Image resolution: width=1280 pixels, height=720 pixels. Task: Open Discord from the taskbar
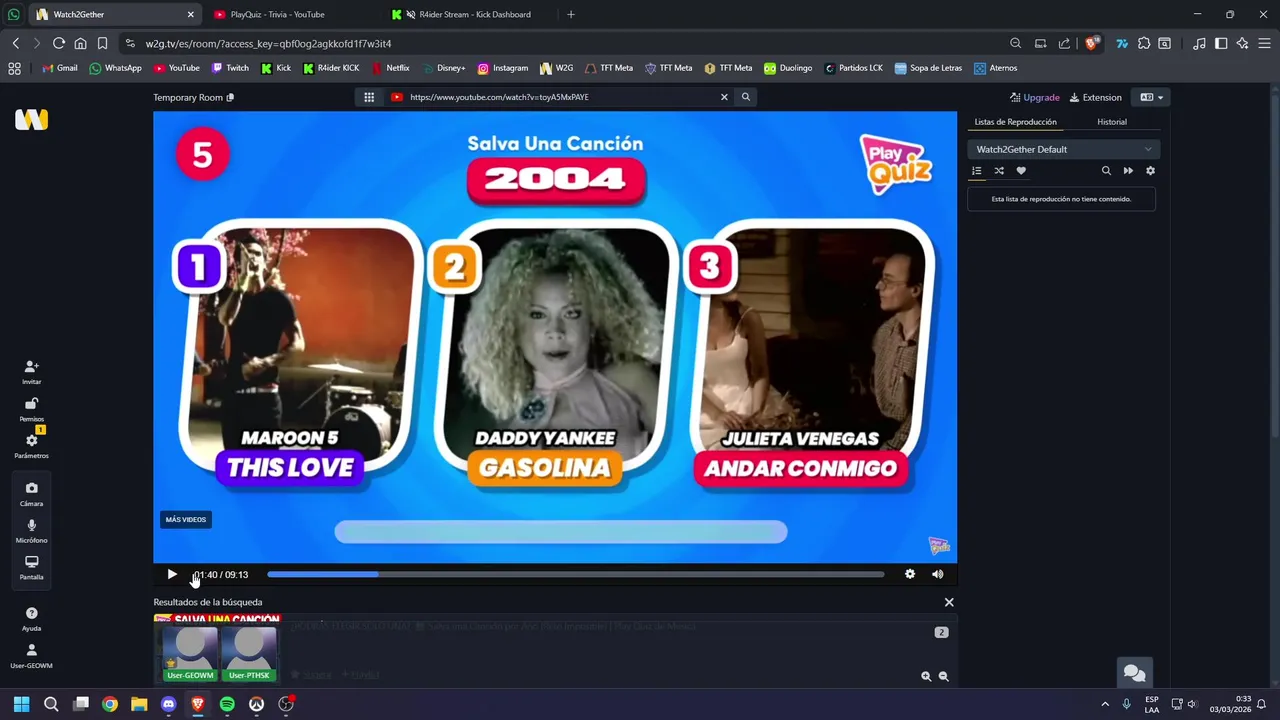coord(168,704)
